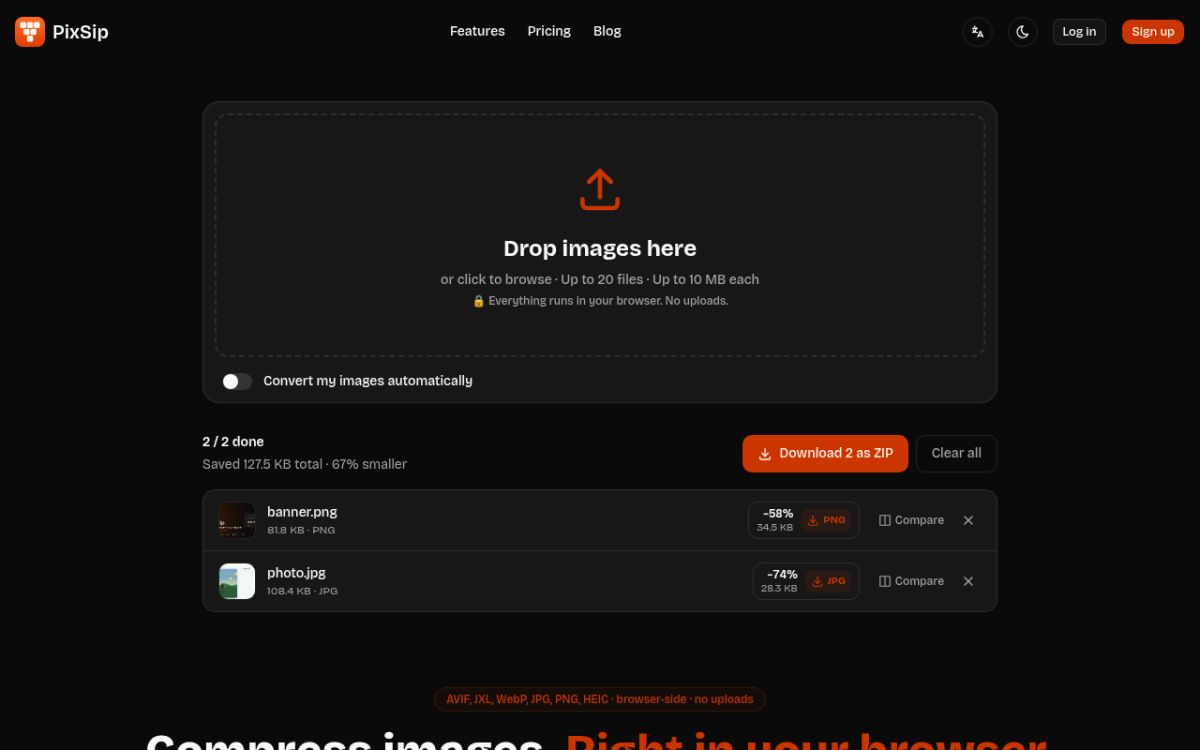
Task: Select the photo.jpg file name
Action: [296, 573]
